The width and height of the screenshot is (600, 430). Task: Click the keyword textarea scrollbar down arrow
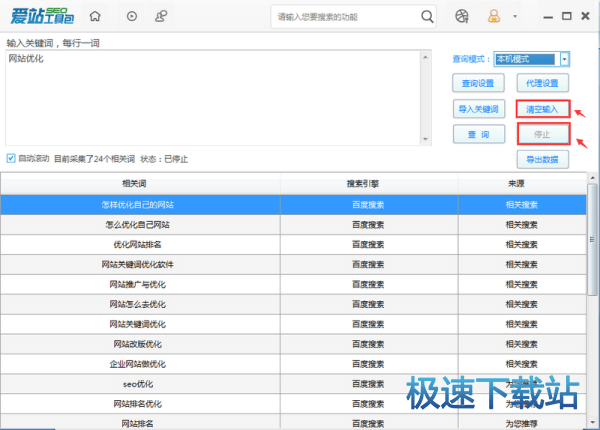pos(428,138)
